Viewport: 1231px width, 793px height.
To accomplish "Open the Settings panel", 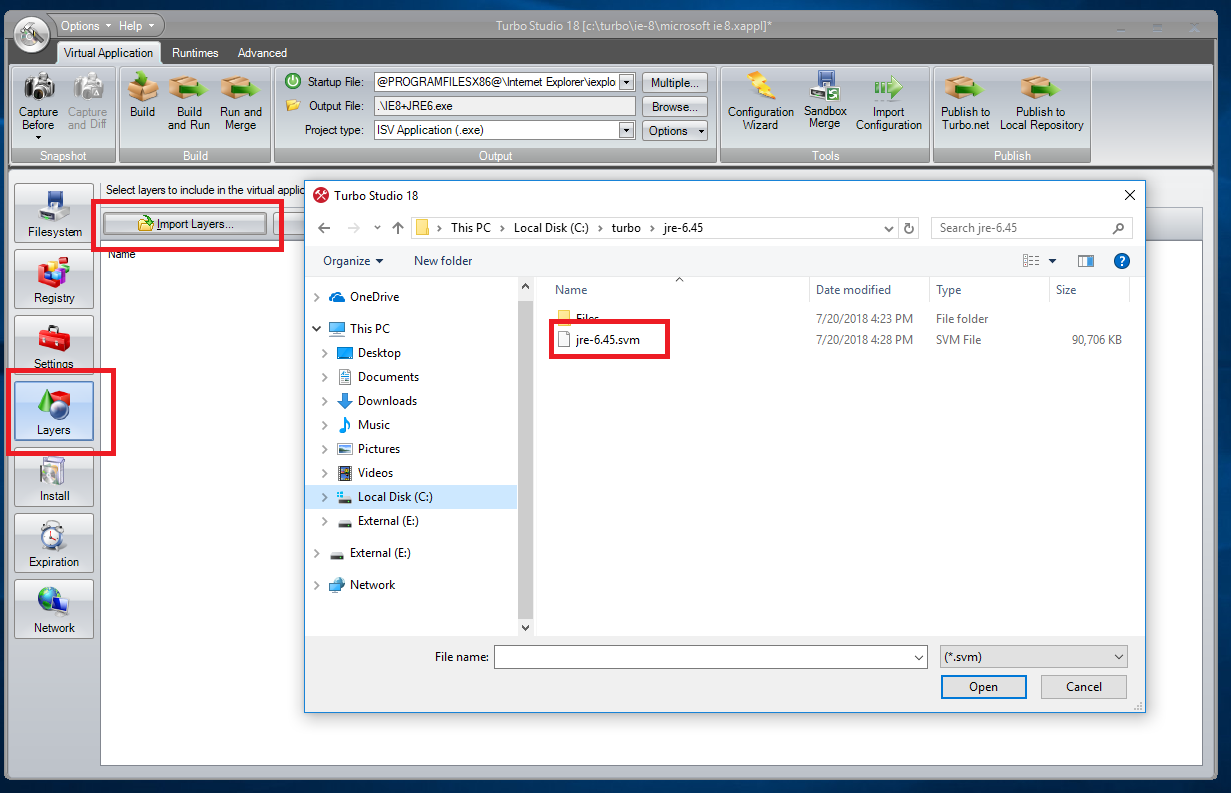I will (x=54, y=345).
